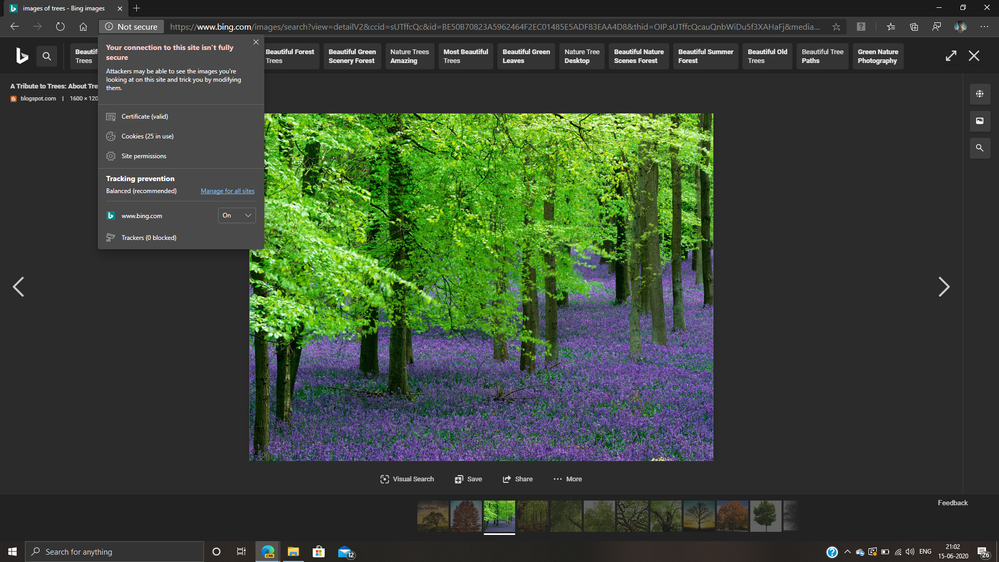Click the URL in the address bar
Image resolution: width=999 pixels, height=562 pixels.
[x=494, y=27]
